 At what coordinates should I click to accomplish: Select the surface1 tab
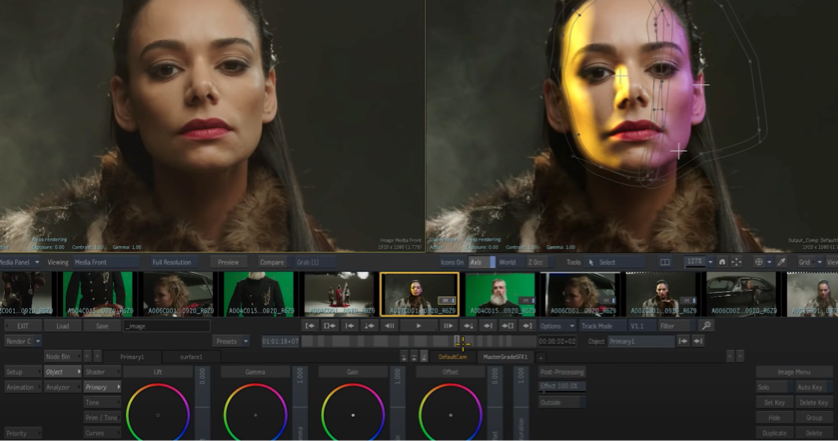pos(191,356)
